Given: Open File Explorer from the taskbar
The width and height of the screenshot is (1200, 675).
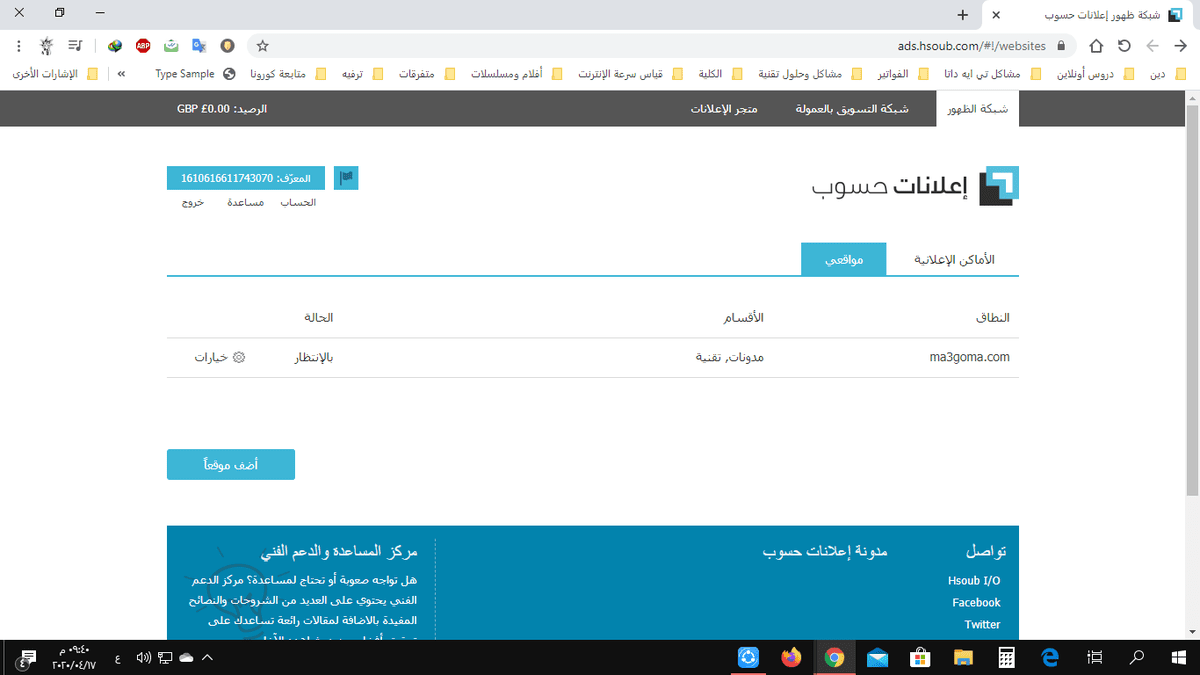Looking at the screenshot, I should [963, 657].
